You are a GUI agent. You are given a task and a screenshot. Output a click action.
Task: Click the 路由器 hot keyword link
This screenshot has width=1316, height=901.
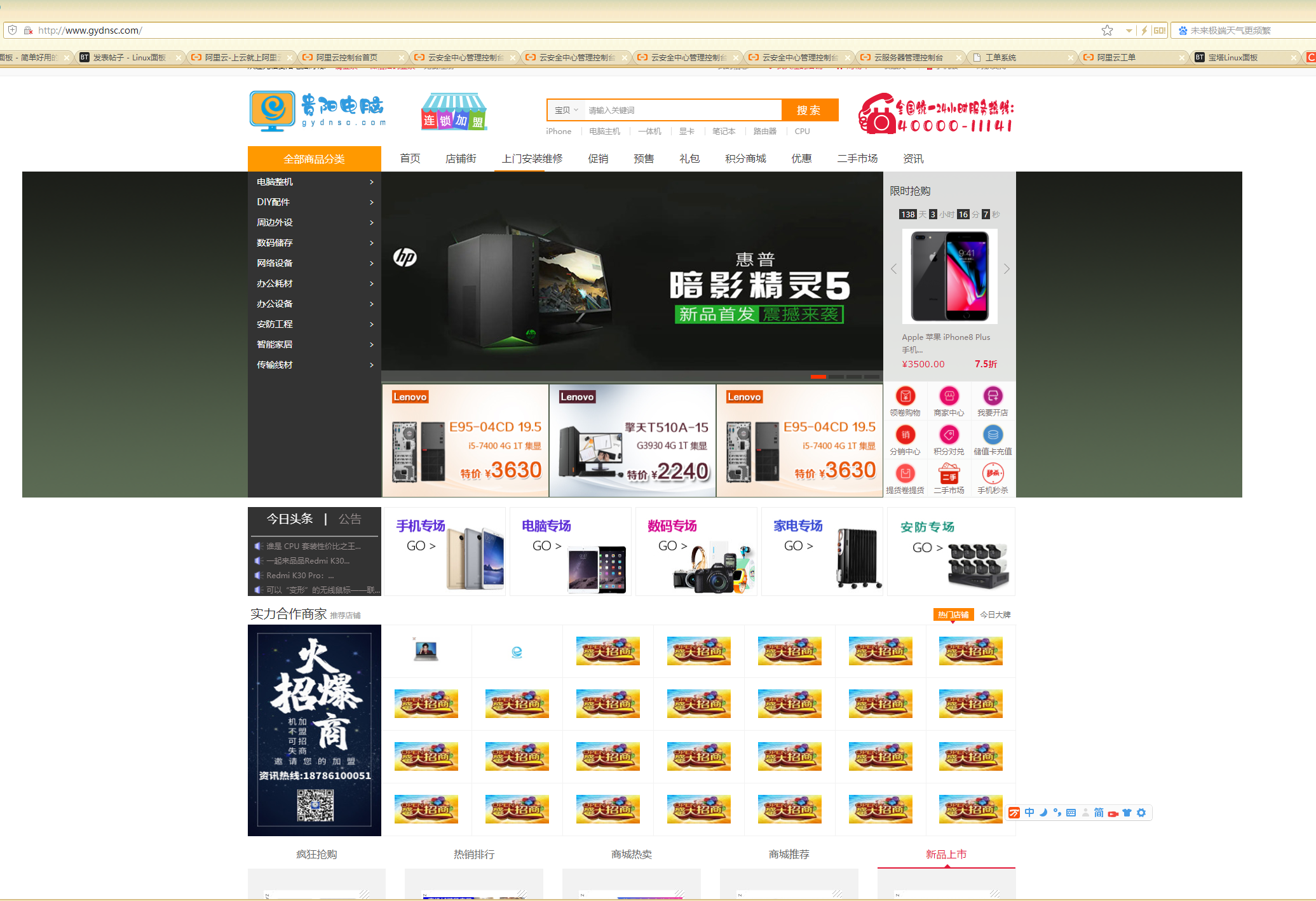coord(765,132)
